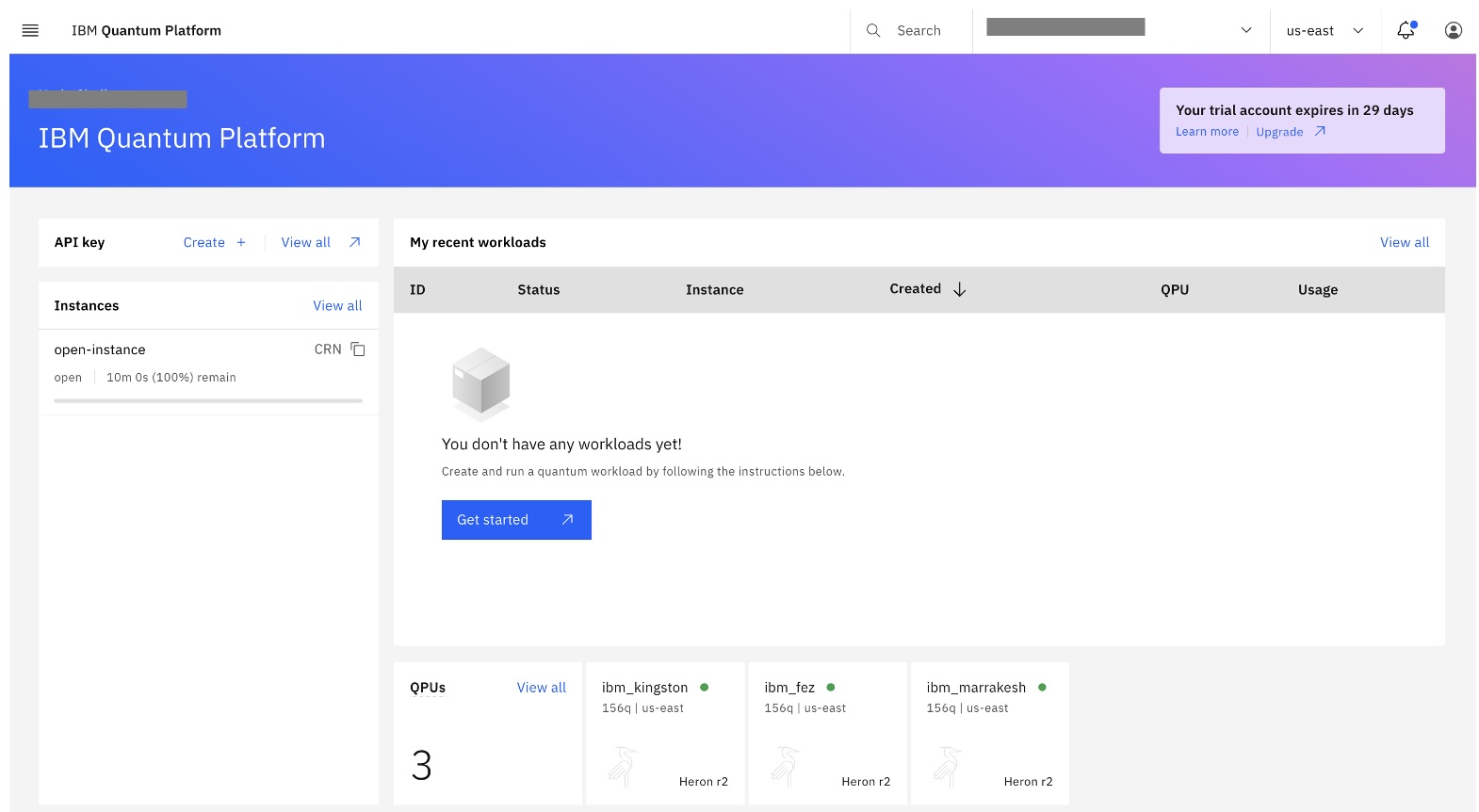Copy the open-instance CRN
This screenshot has width=1479, height=812.
coord(358,349)
